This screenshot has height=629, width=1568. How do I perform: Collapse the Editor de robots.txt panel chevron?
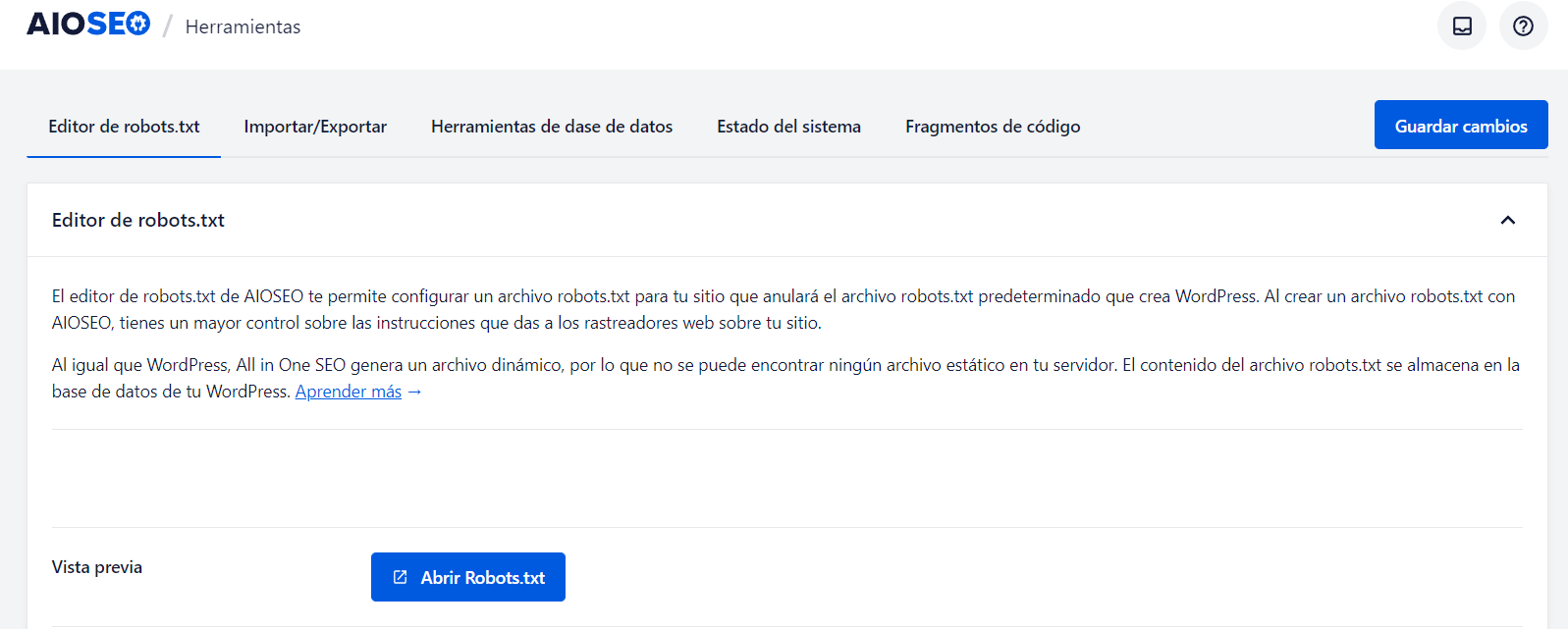coord(1507,221)
